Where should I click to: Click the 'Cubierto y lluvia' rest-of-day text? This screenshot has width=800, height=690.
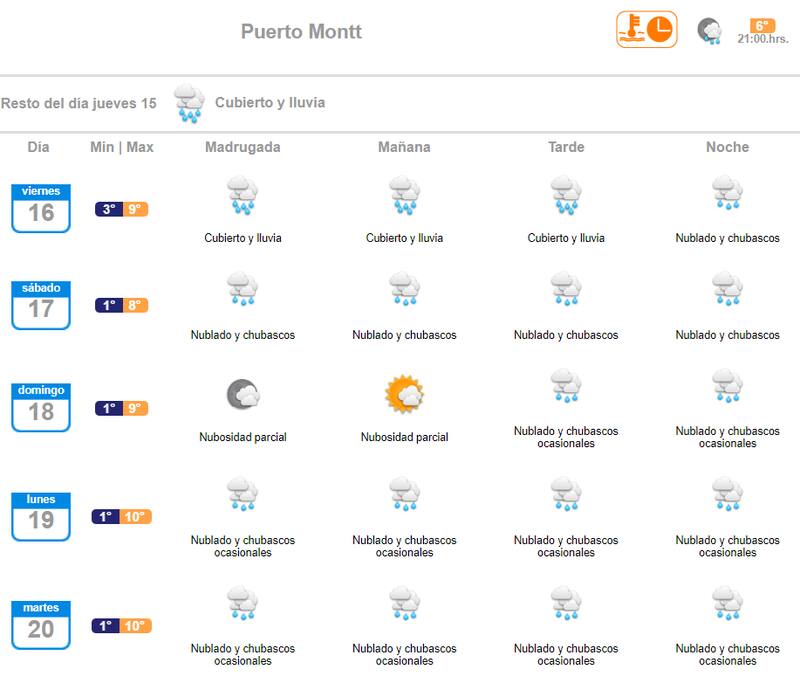click(270, 103)
